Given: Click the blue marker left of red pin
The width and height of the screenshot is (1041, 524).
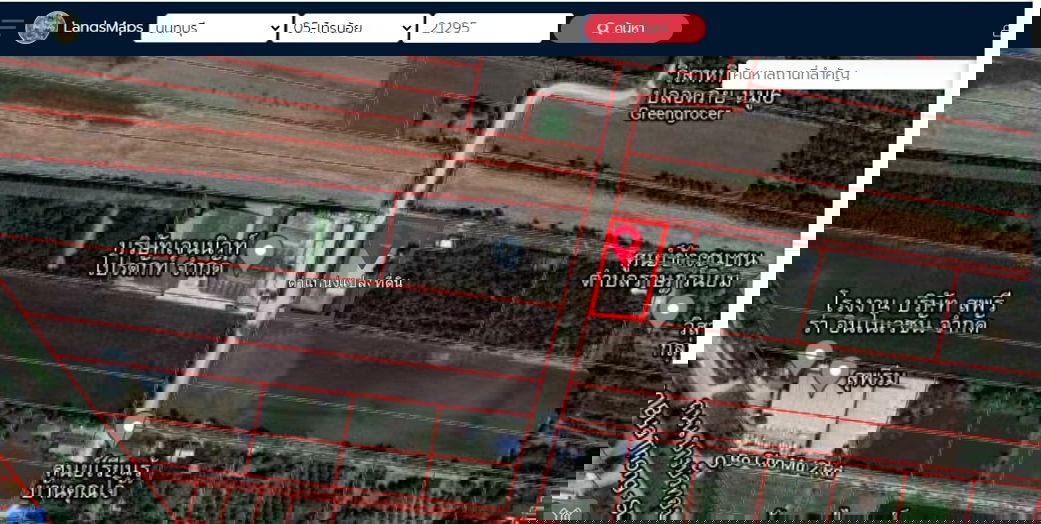Looking at the screenshot, I should coord(509,251).
